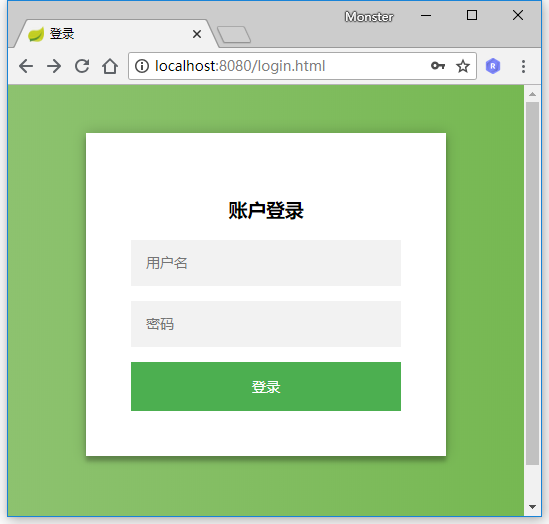Close the 登录 tab
The image size is (549, 524).
[197, 34]
